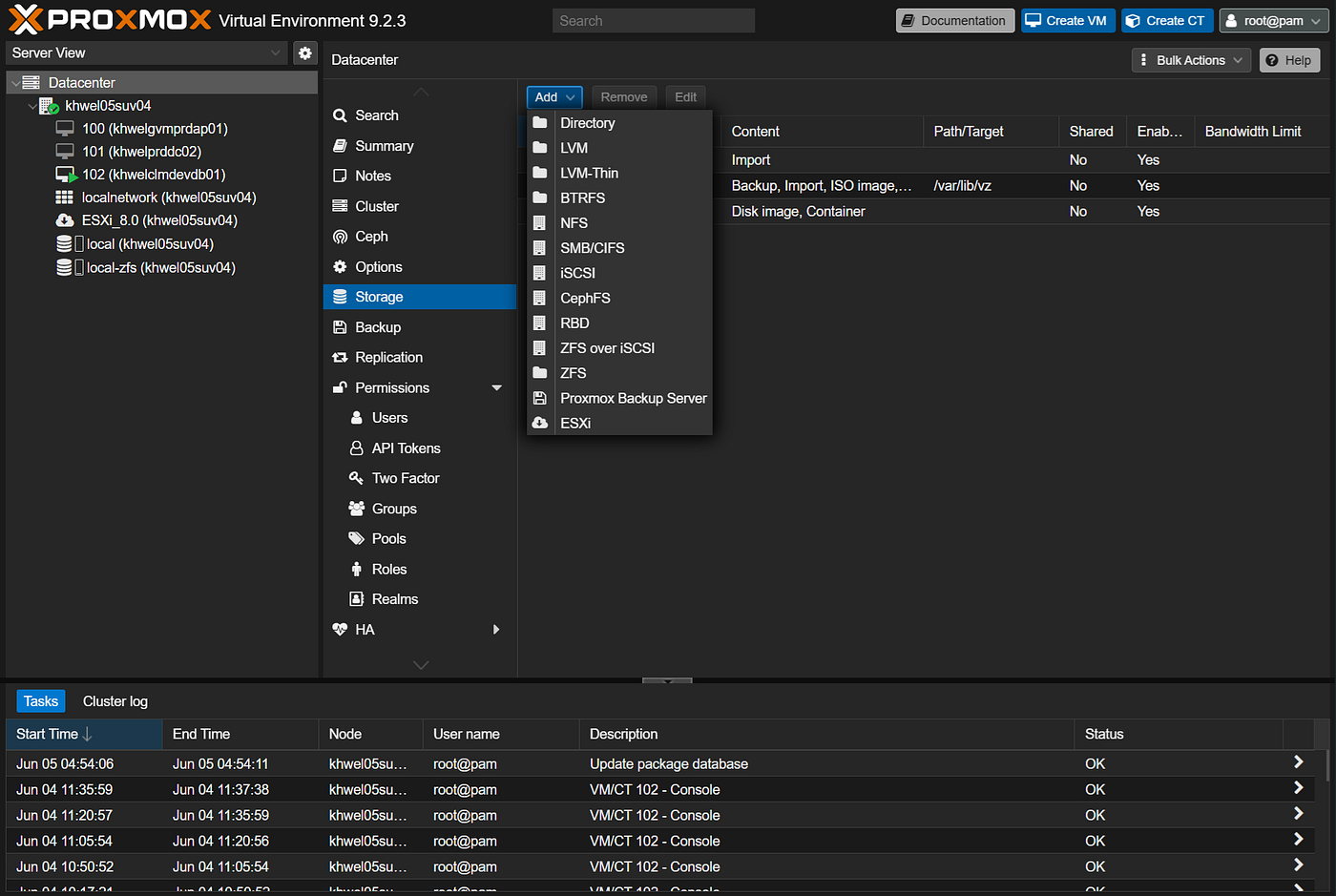
Task: Switch to the Tasks tab
Action: pyautogui.click(x=41, y=701)
